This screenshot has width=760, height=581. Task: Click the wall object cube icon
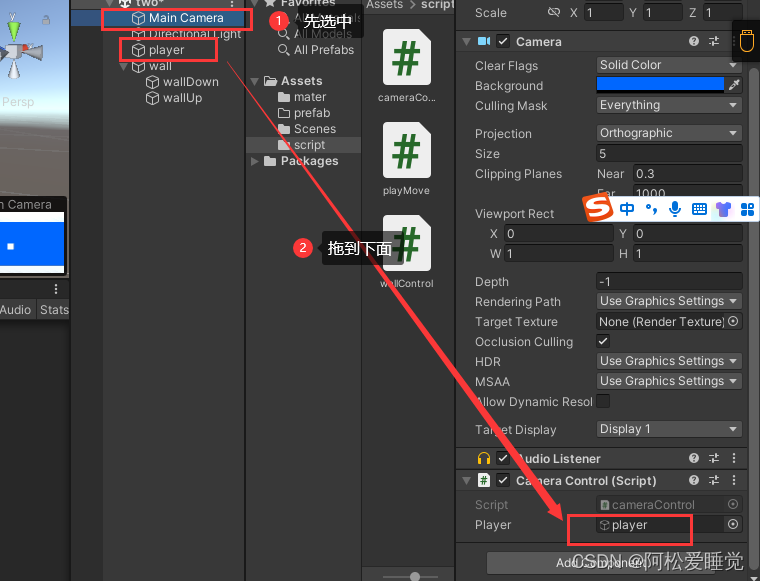click(x=139, y=66)
